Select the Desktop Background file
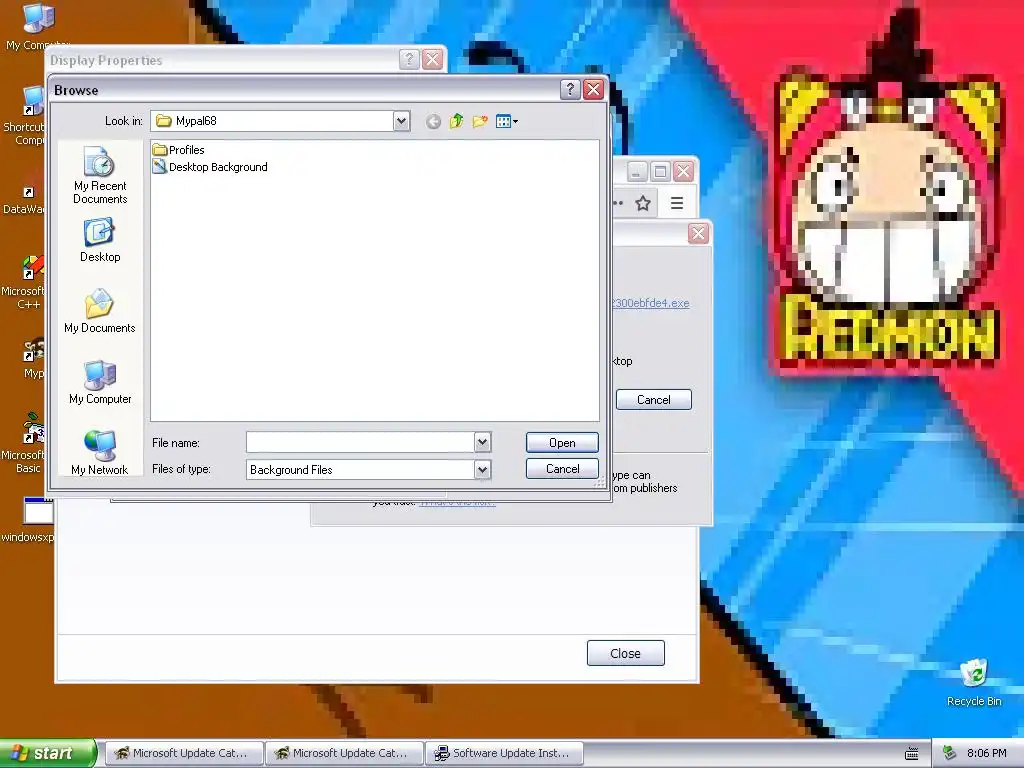1024x768 pixels. coord(210,167)
